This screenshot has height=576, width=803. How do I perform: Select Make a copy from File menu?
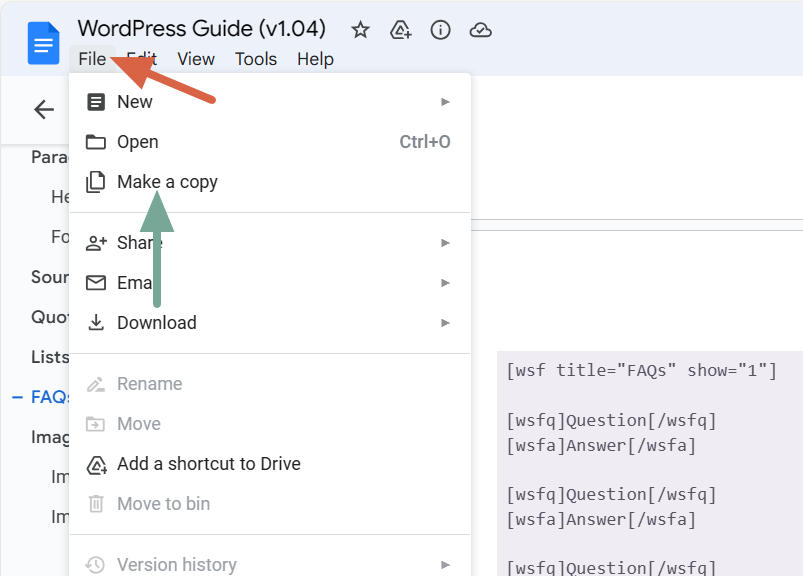(167, 182)
